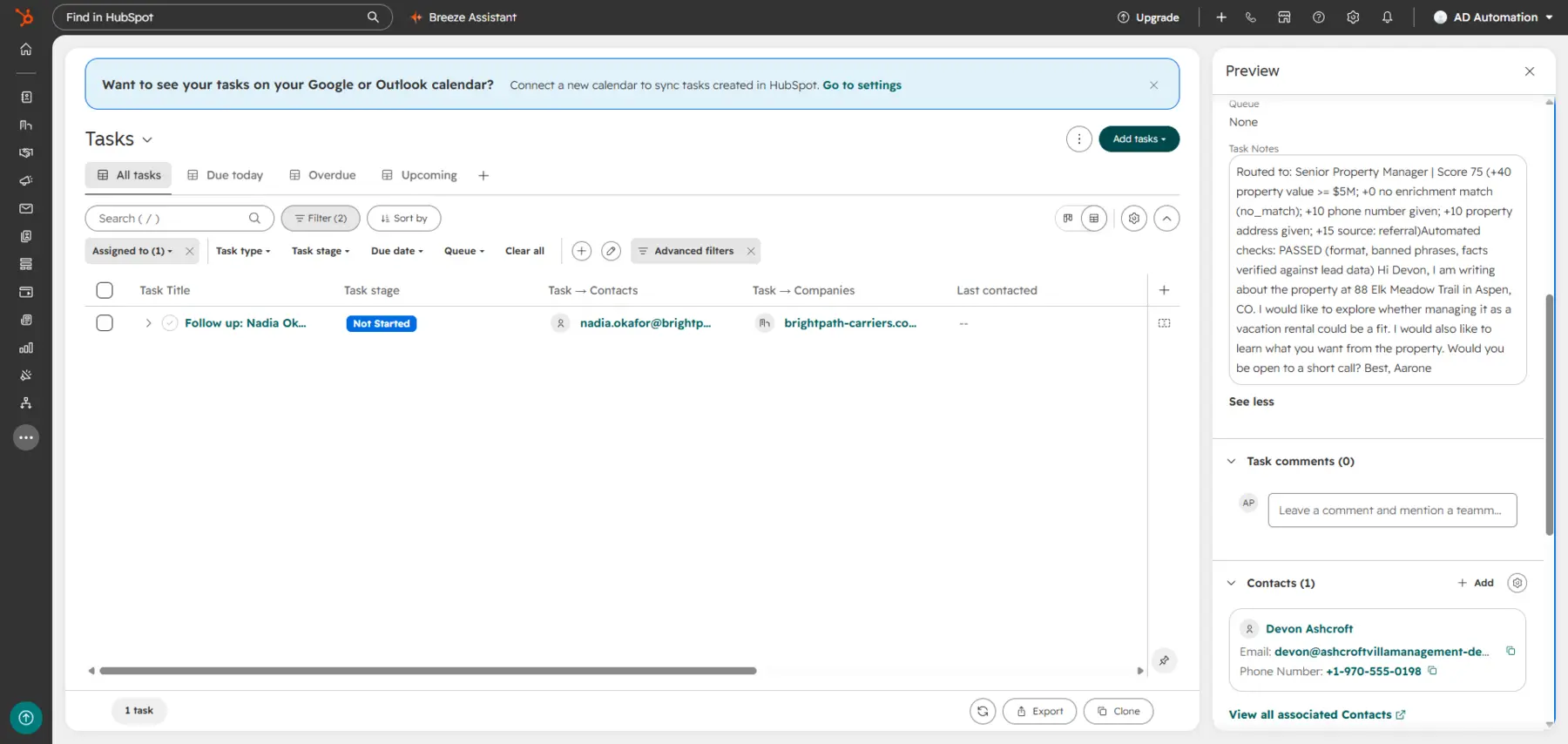Click the task search input field
Viewport: 1568px width, 744px height.
pos(179,219)
